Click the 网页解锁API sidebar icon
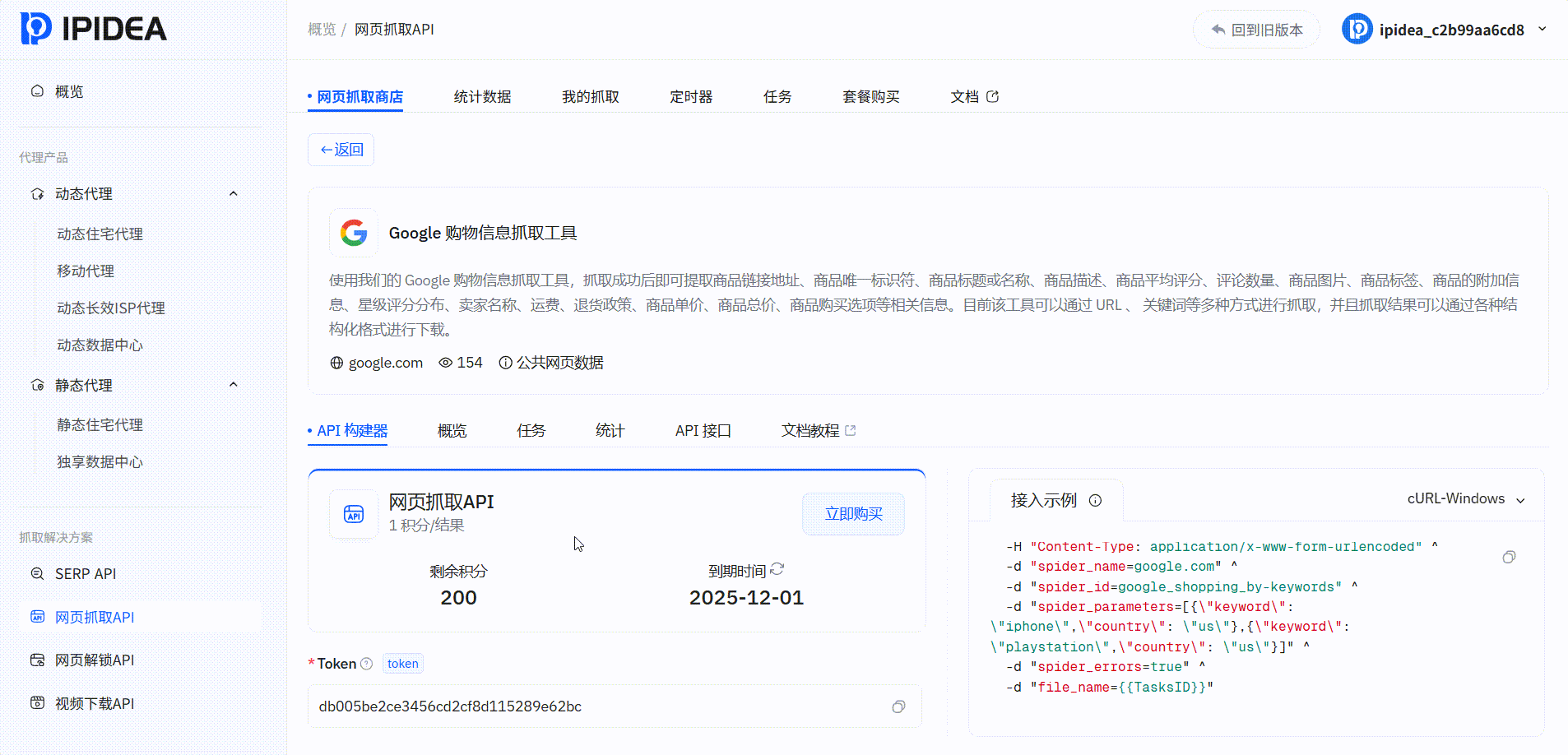Image resolution: width=1568 pixels, height=755 pixels. click(37, 660)
